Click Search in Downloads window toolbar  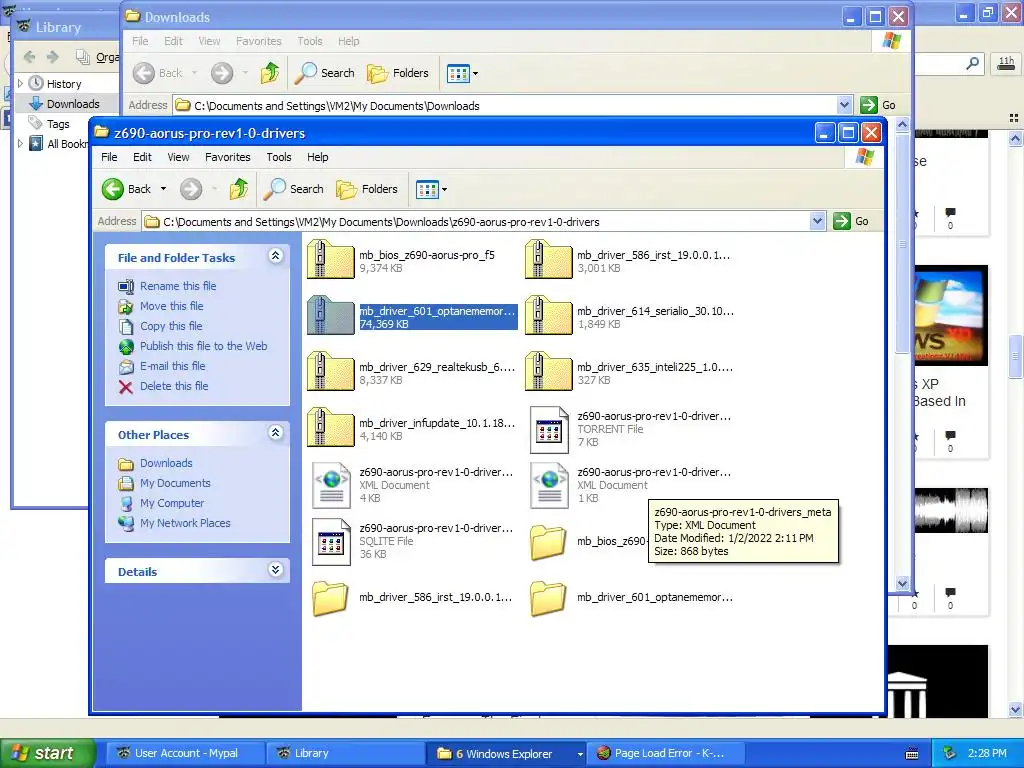325,73
